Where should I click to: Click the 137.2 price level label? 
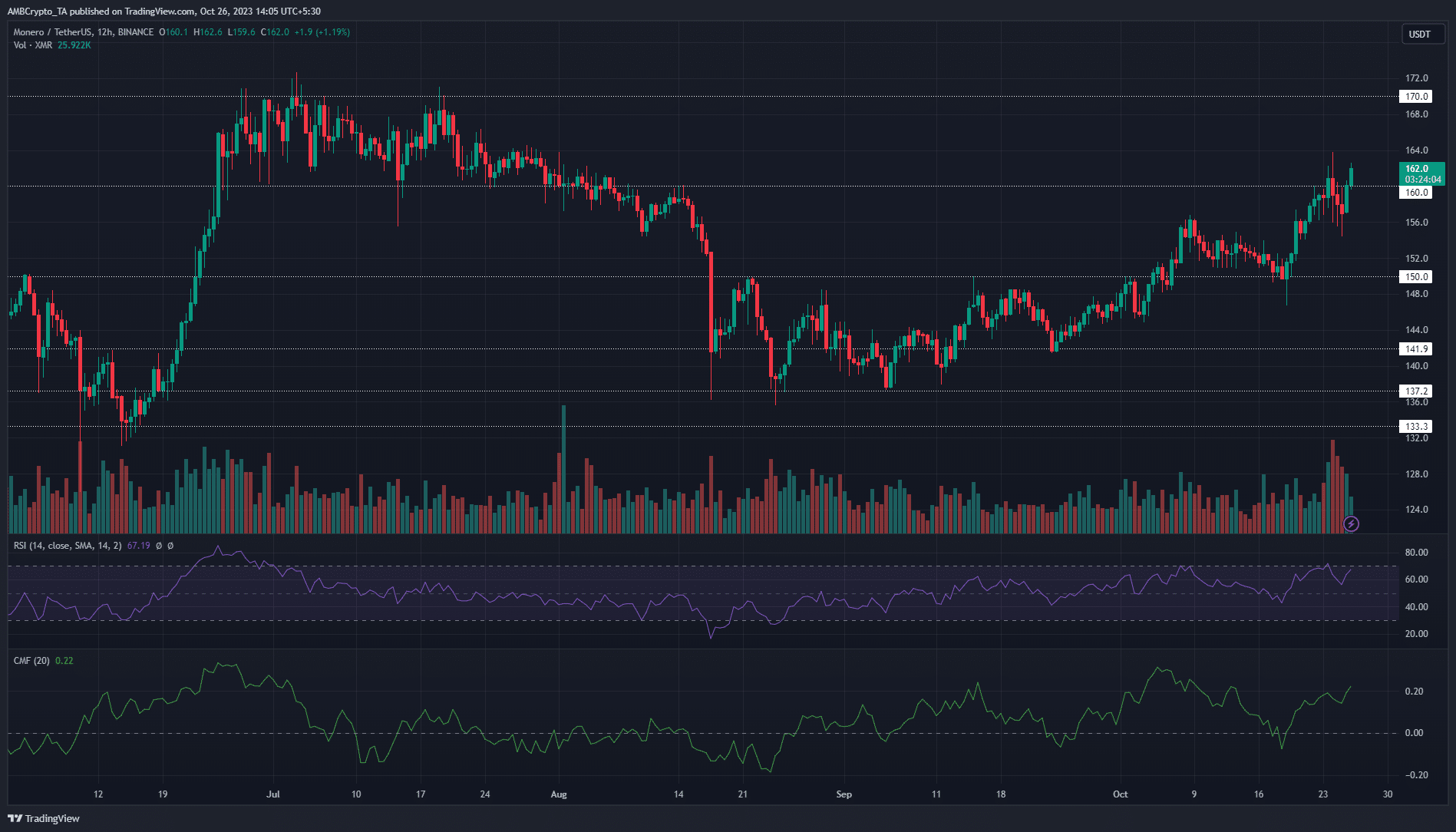[x=1416, y=391]
